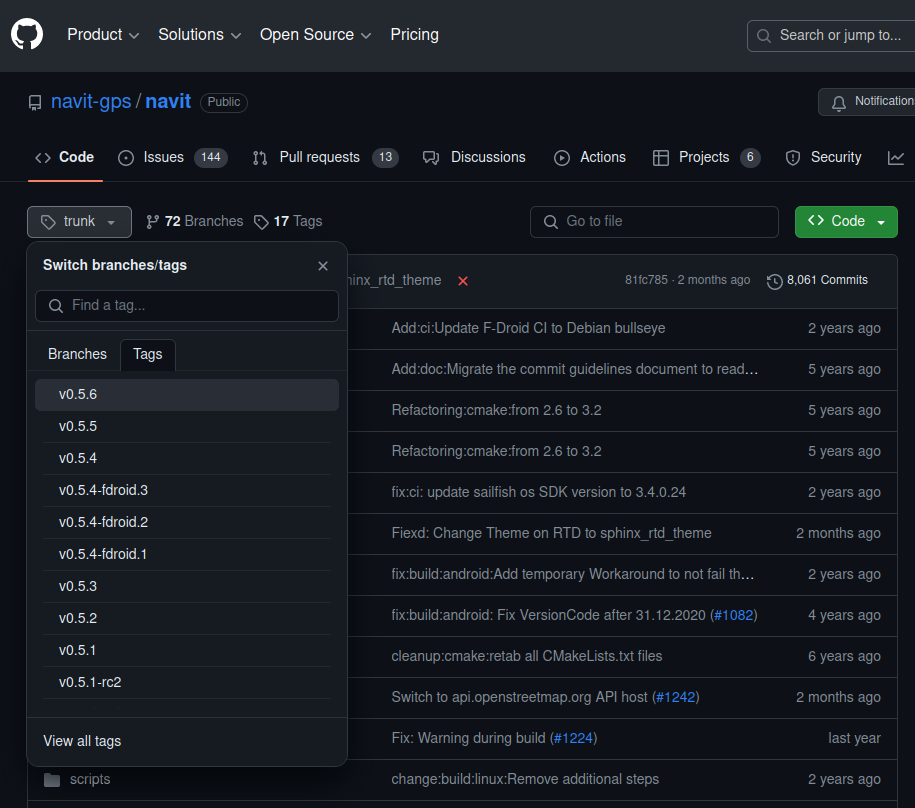The height and width of the screenshot is (808, 915).
Task: Open the scripts folder
Action: [x=90, y=779]
